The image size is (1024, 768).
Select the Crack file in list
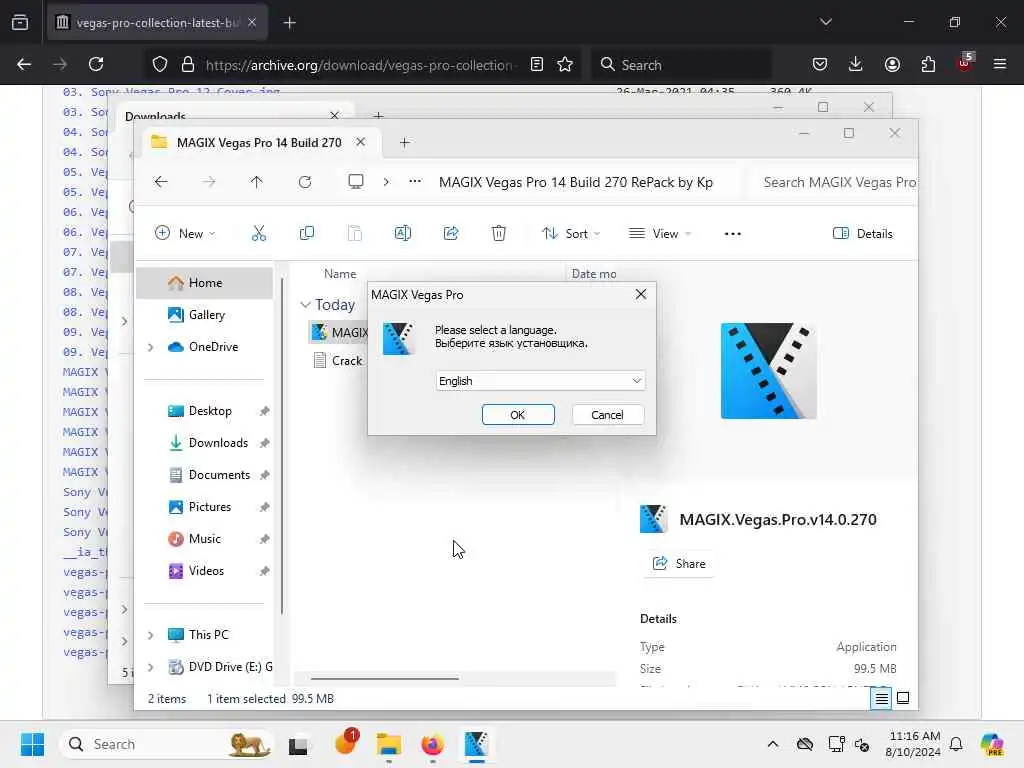(347, 360)
